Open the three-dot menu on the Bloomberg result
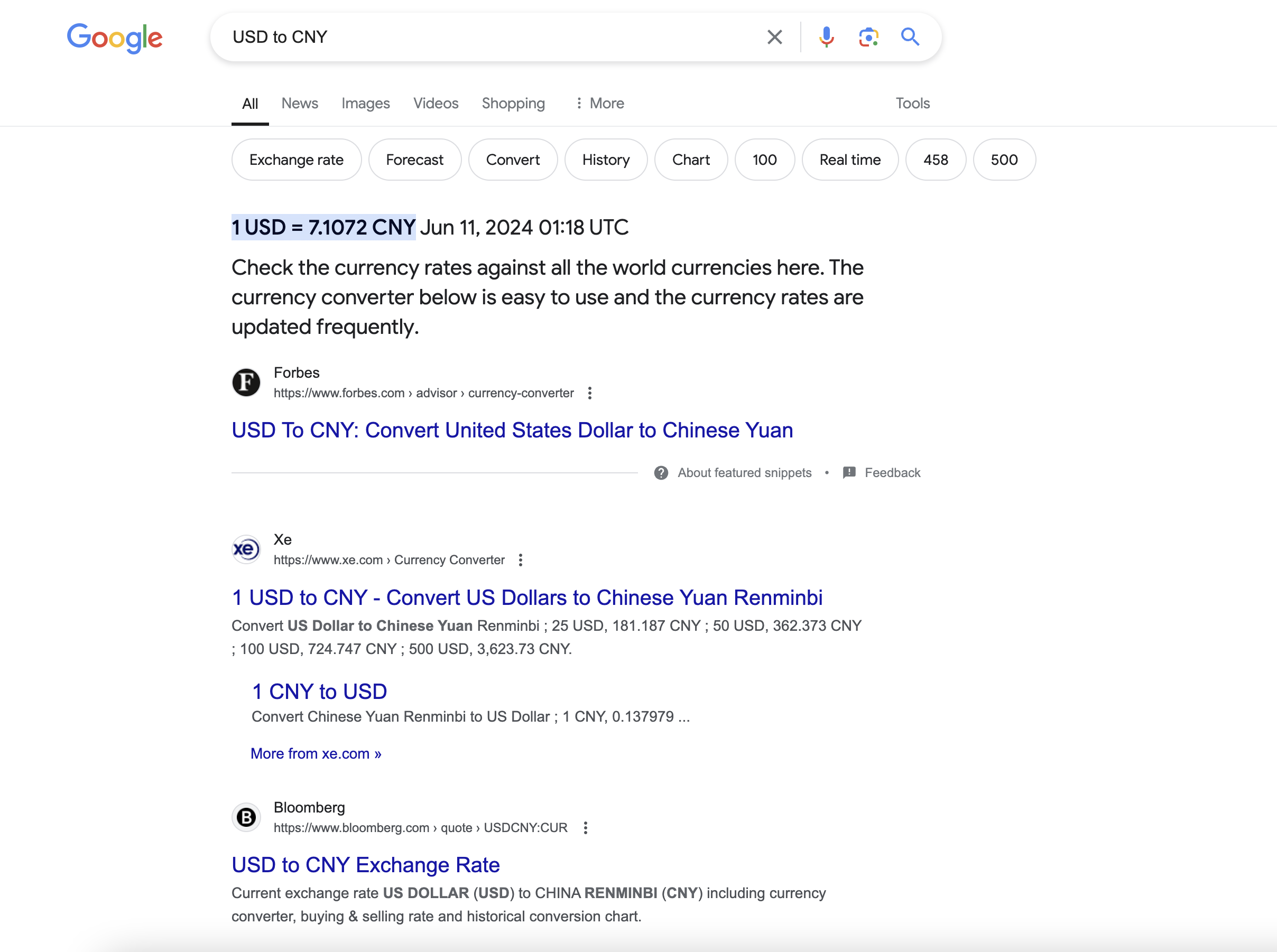The height and width of the screenshot is (952, 1277). click(x=586, y=827)
